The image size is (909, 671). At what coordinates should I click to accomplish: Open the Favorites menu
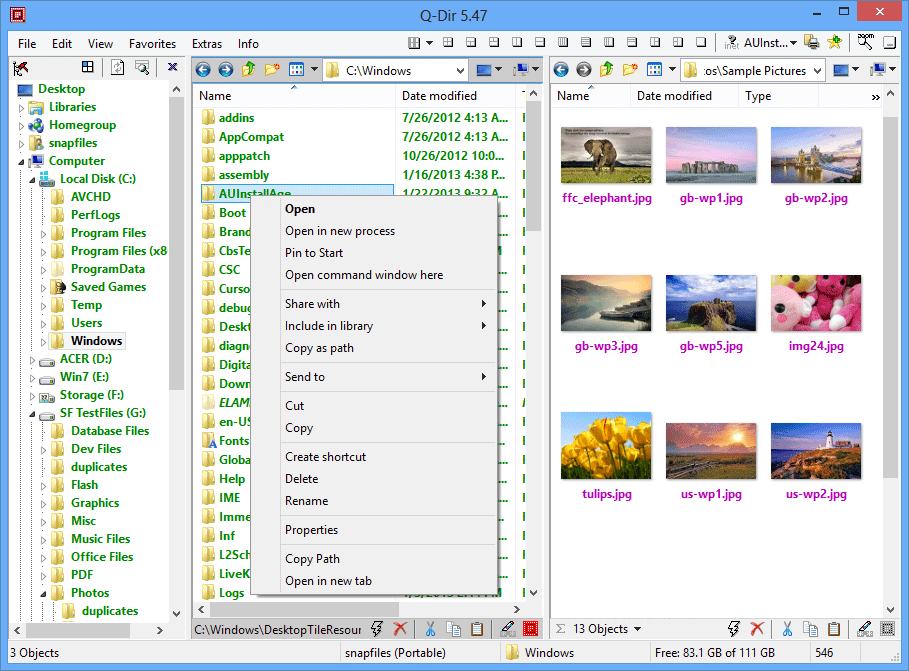coord(152,44)
